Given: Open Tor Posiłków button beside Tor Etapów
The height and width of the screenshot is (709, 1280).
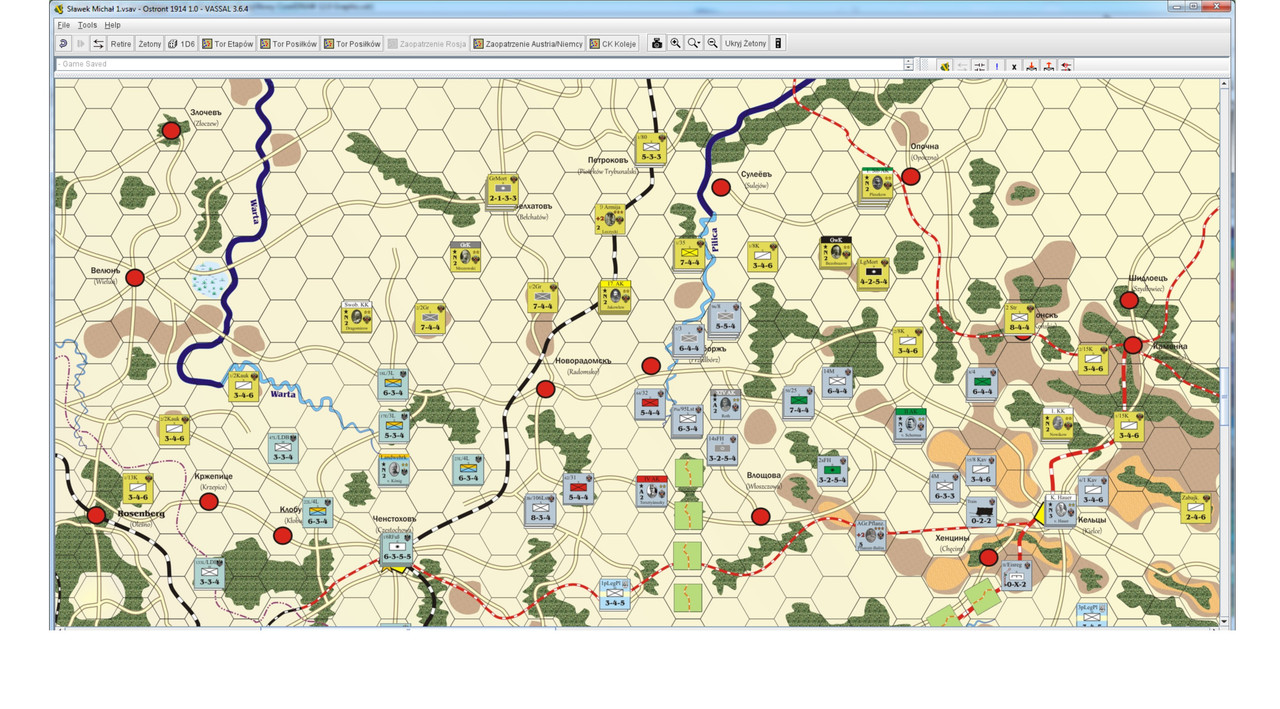Looking at the screenshot, I should (288, 44).
